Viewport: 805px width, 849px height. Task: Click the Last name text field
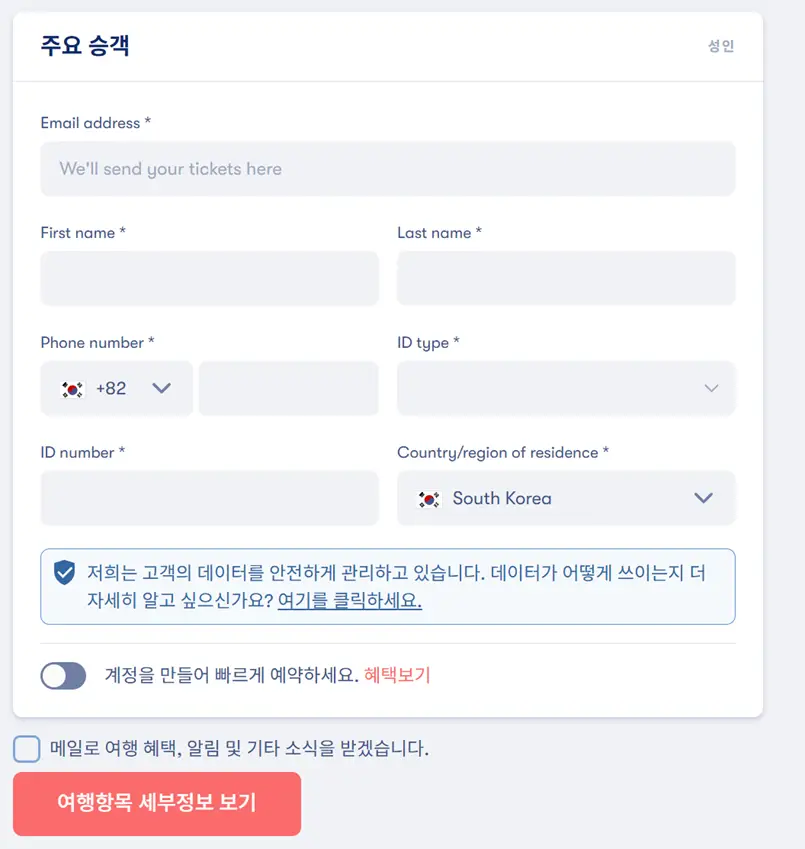click(x=566, y=278)
